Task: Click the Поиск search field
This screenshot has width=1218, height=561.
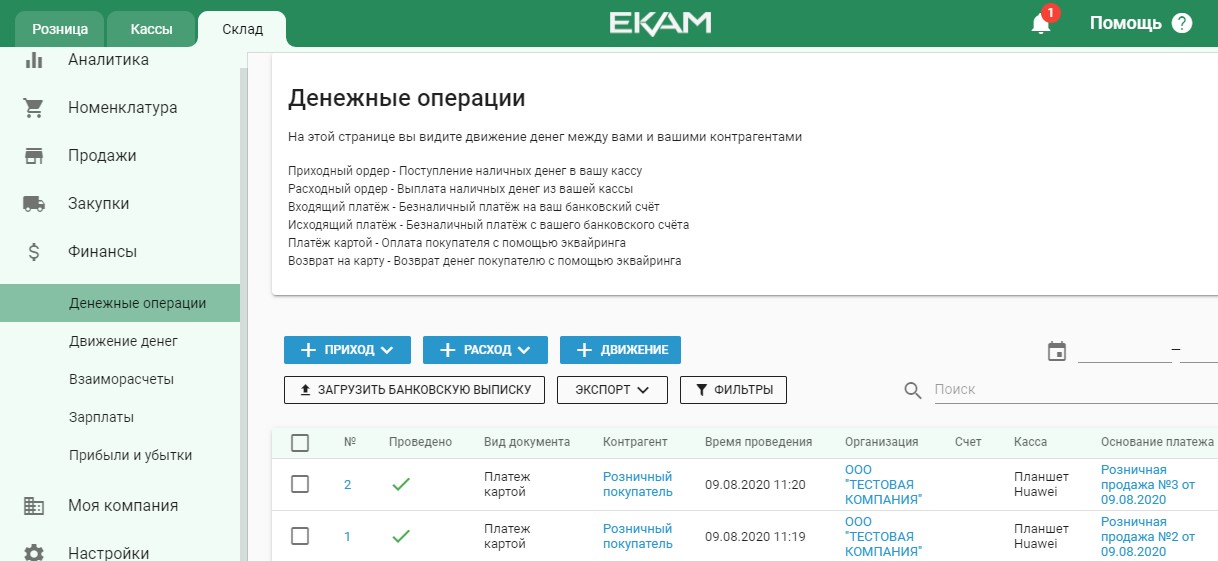Action: coord(1075,390)
